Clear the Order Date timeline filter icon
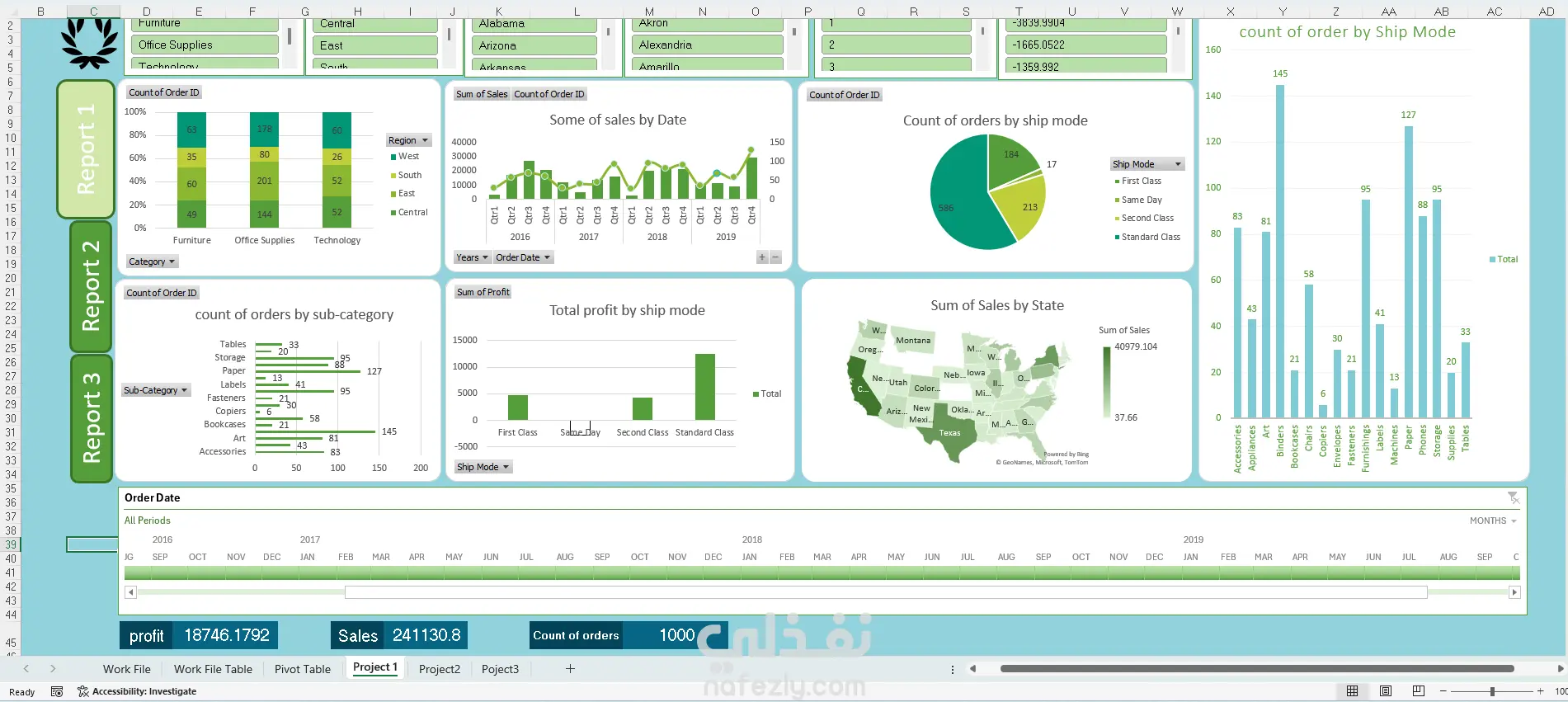 tap(1513, 497)
